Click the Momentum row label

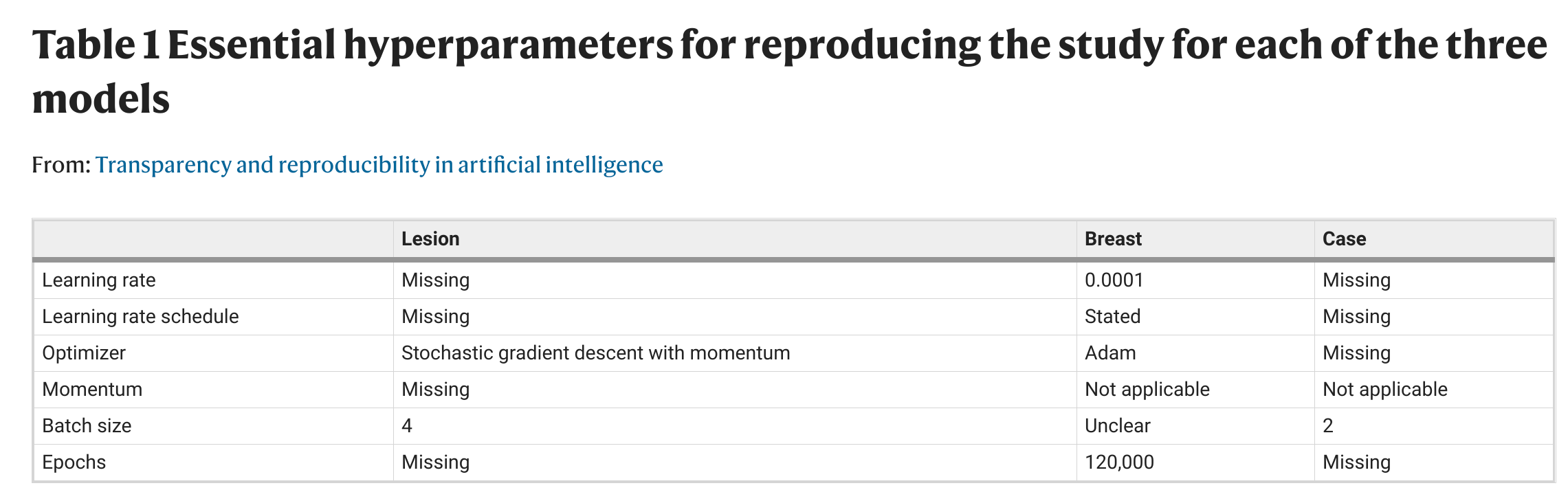pyautogui.click(x=92, y=390)
